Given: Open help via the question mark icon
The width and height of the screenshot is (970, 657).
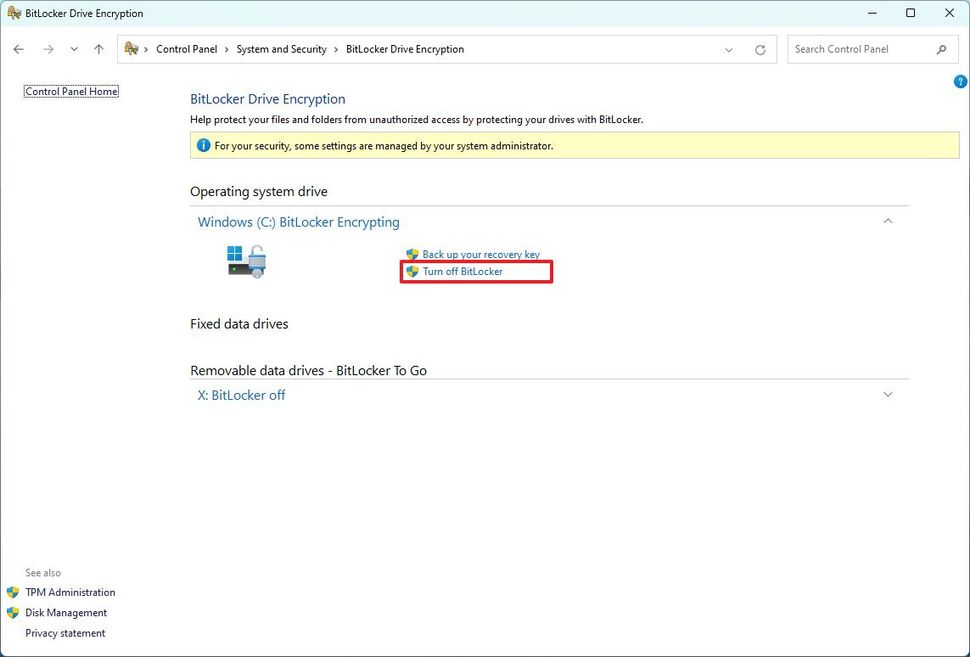Looking at the screenshot, I should point(960,81).
